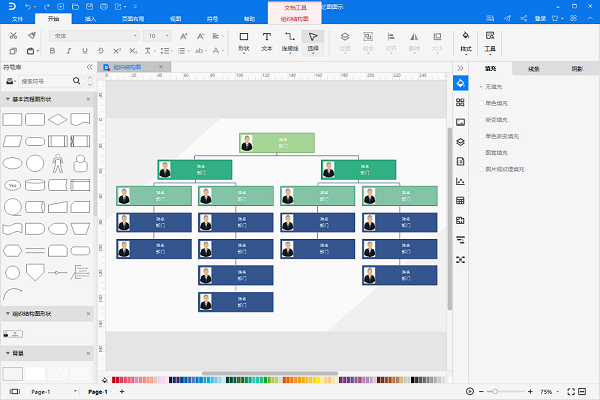
Task: Click the image panel icon in right sidebar
Action: click(461, 122)
